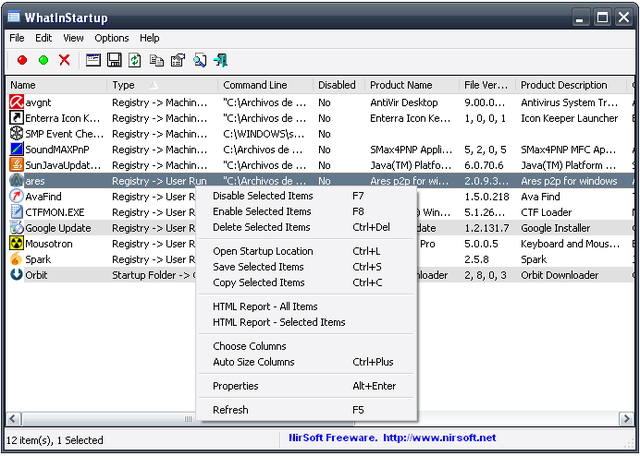Choose Delete Selected Items in context menu
640x456 pixels.
(307, 227)
